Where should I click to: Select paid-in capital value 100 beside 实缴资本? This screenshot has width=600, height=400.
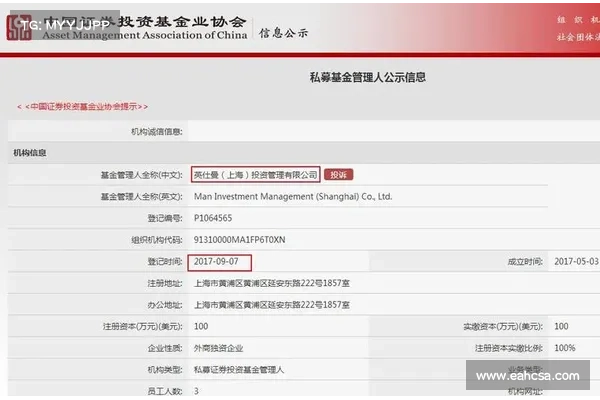point(561,326)
